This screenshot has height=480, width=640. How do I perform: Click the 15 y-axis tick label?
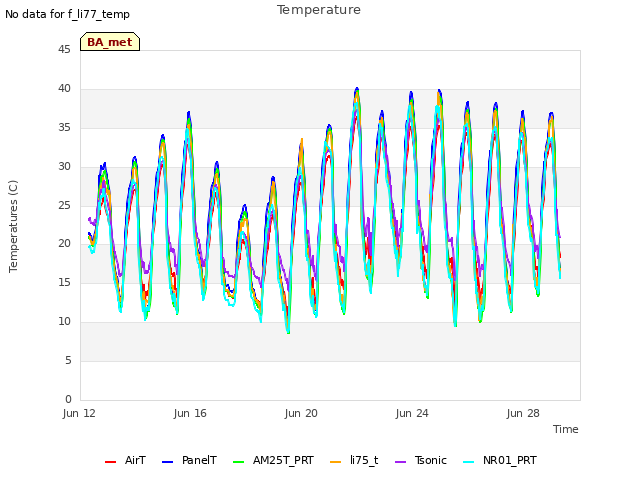64,282
